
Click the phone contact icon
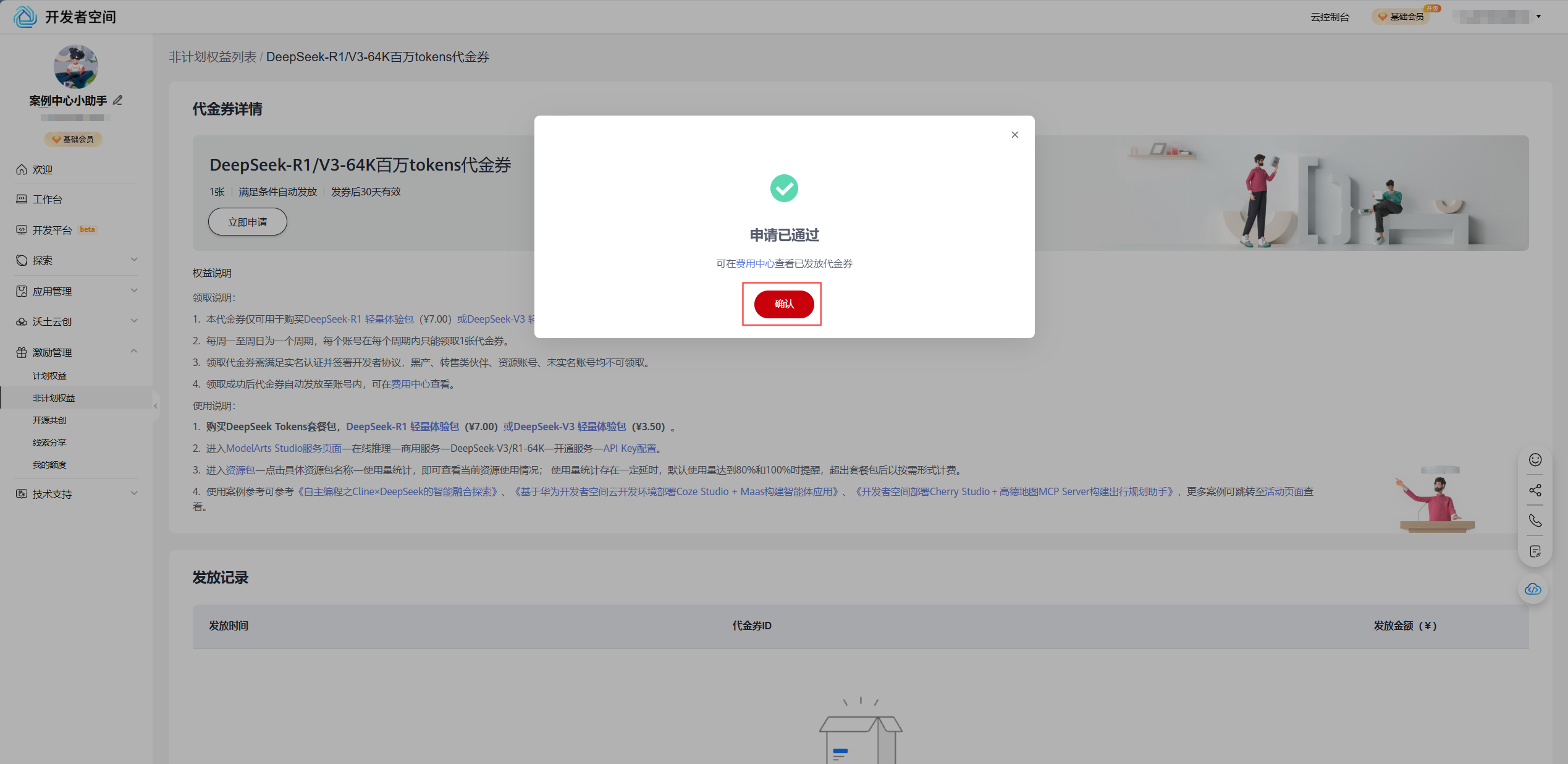click(1535, 520)
